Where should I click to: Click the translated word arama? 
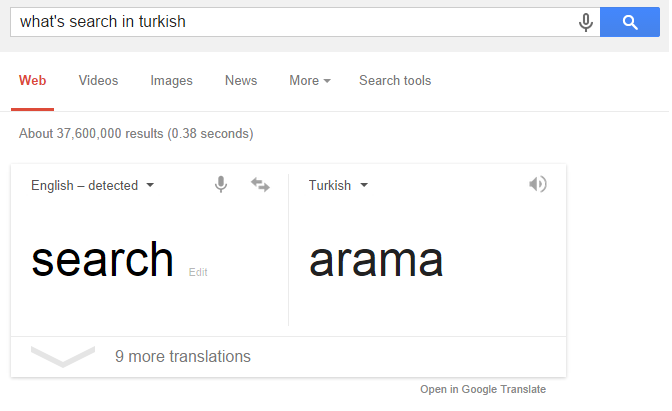point(376,261)
